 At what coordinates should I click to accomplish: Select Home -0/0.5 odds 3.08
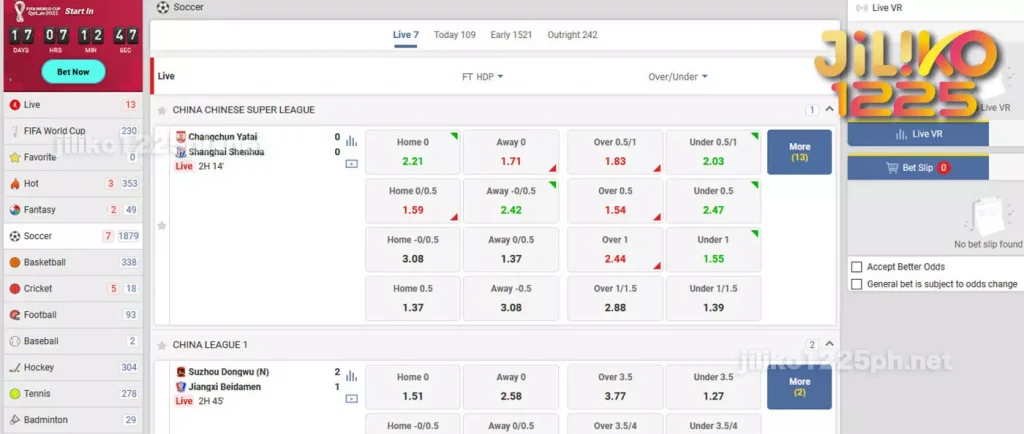413,249
